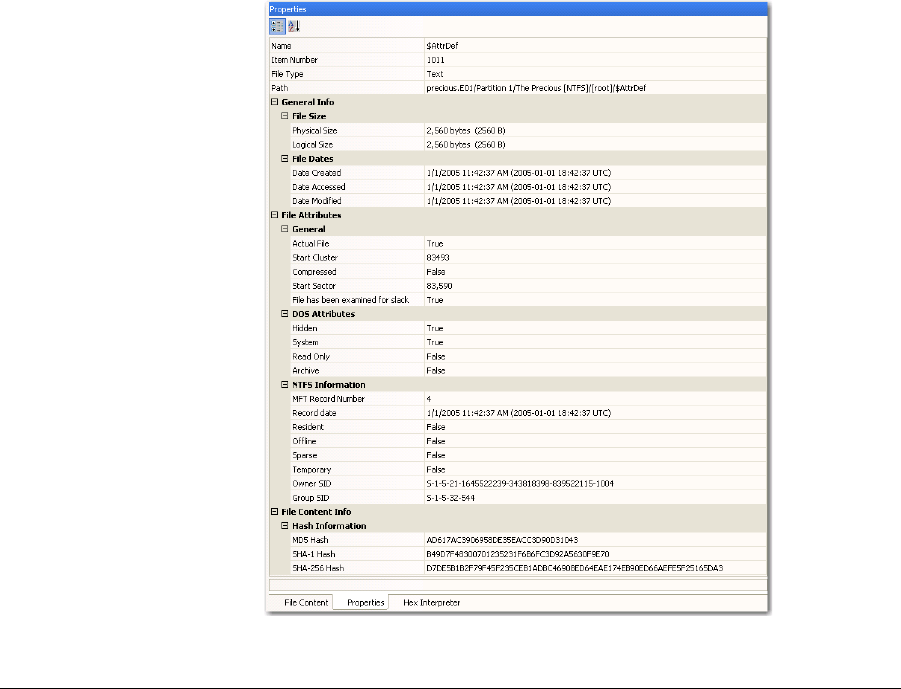
Task: Click the File Type value Text
Action: coord(435,74)
